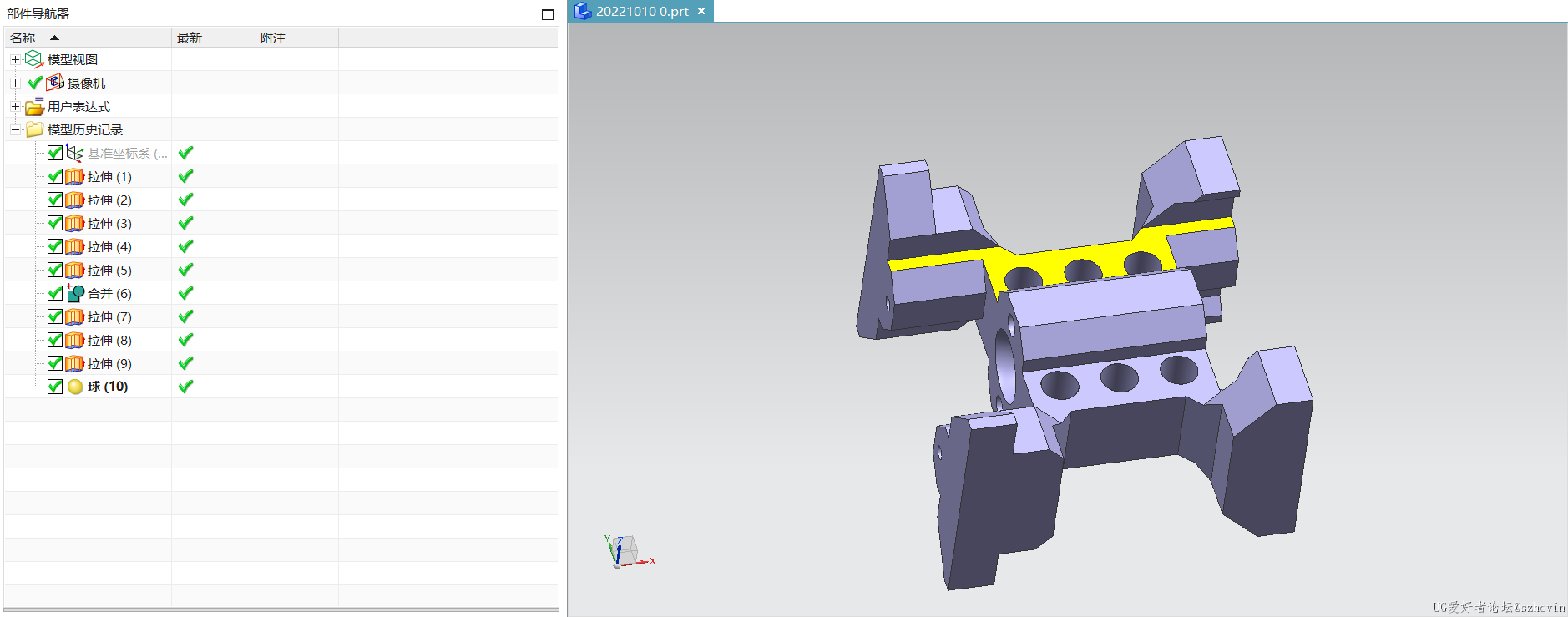The width and height of the screenshot is (1568, 617).
Task: Uncheck 拉伸 (4) feature checkbox
Action: click(55, 246)
